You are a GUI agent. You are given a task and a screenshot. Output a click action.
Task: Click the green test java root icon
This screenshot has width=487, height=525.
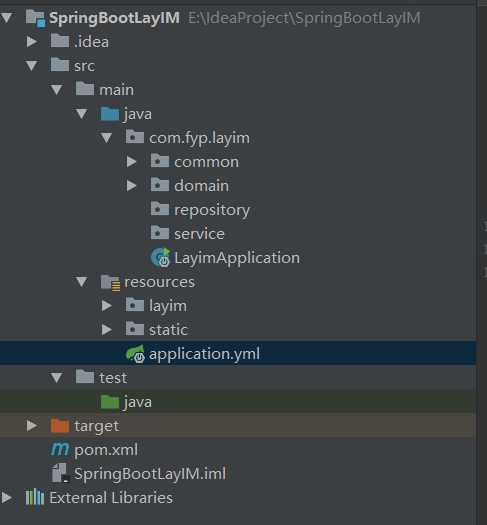pos(110,402)
